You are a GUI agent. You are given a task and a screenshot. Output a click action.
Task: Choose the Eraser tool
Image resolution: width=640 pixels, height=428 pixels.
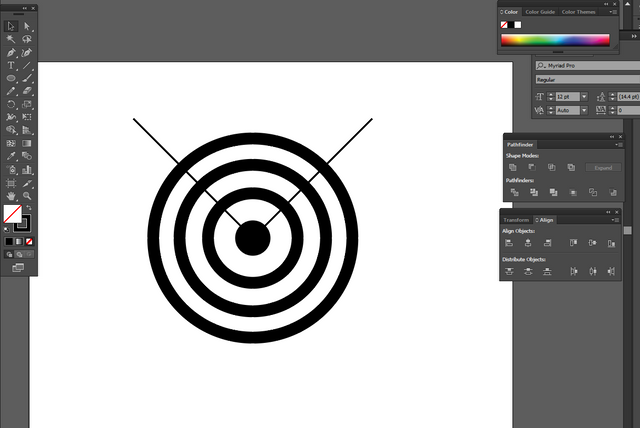pyautogui.click(x=27, y=91)
